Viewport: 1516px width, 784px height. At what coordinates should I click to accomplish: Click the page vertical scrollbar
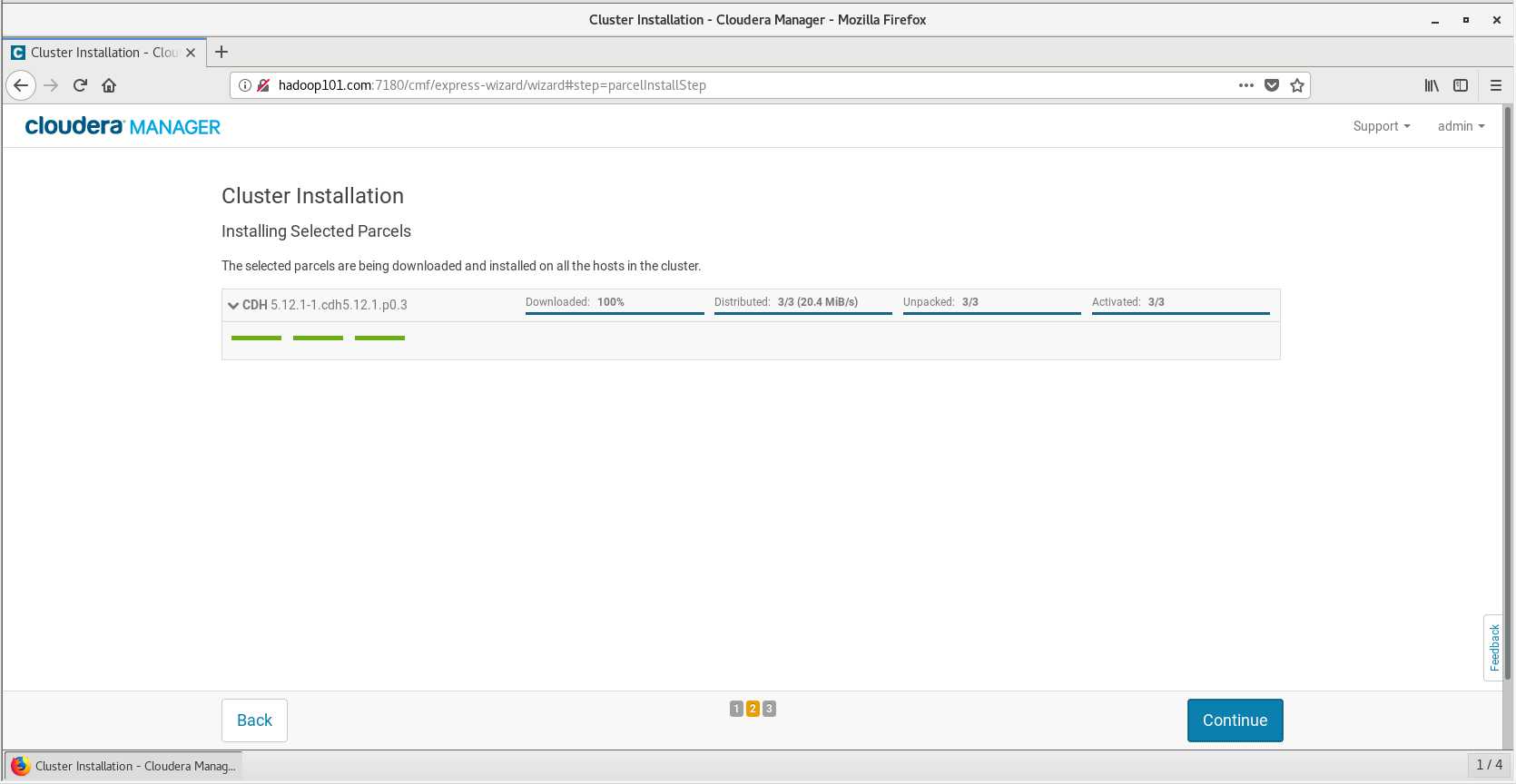(1509, 395)
